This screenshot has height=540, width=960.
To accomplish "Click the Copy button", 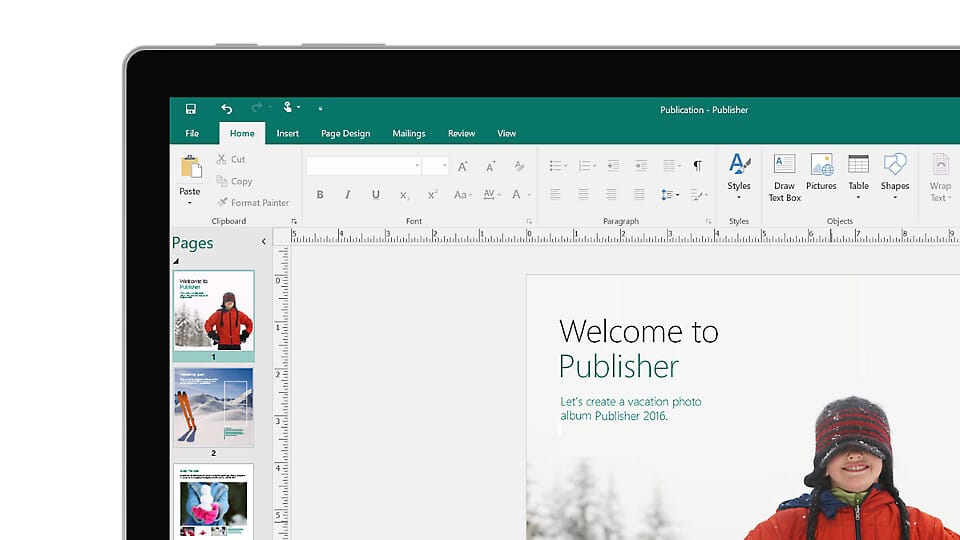I will 234,181.
